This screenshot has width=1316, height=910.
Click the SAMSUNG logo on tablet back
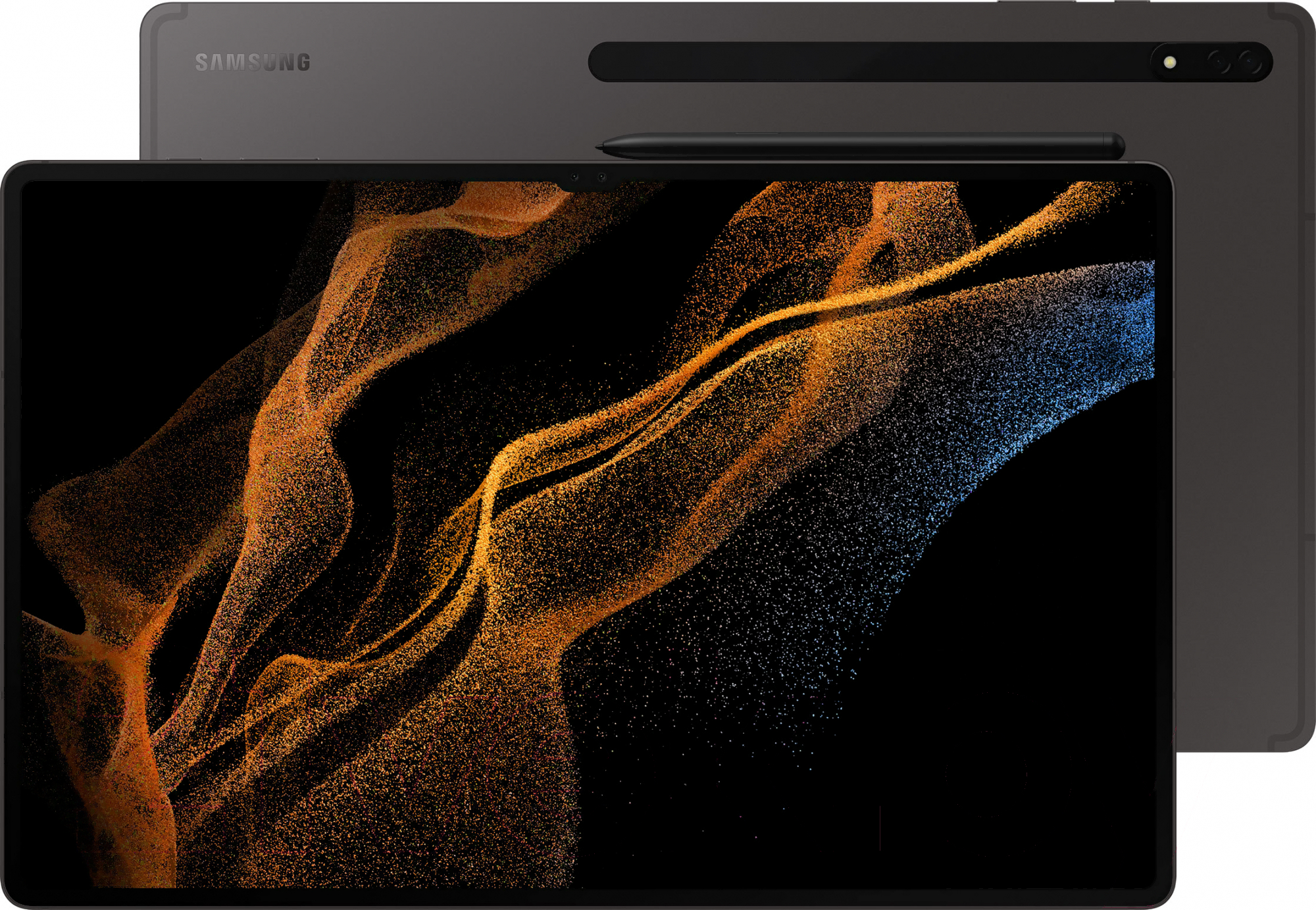pos(253,63)
